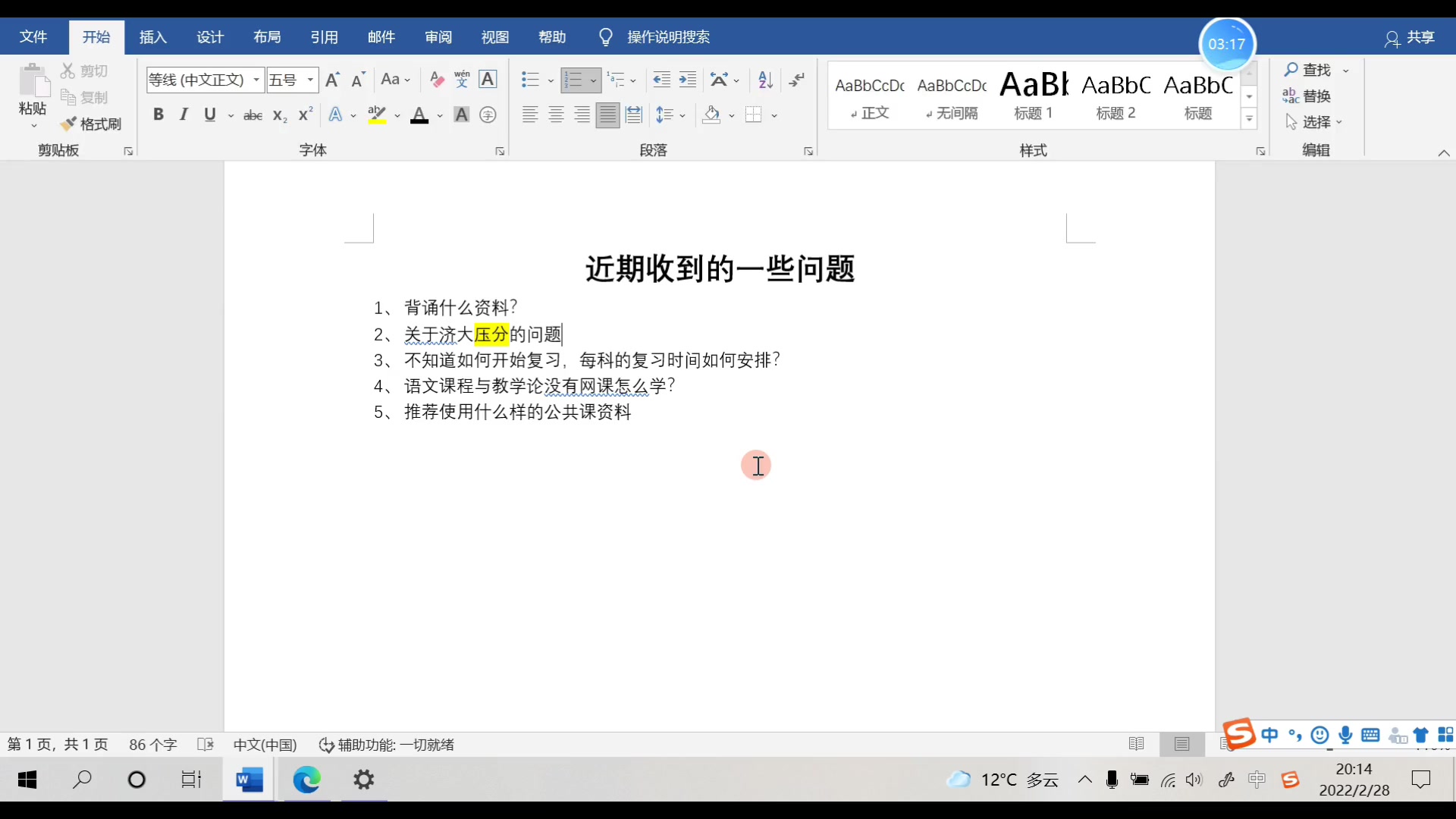1456x819 pixels.
Task: Open the font size (五号) dropdown
Action: pyautogui.click(x=310, y=80)
